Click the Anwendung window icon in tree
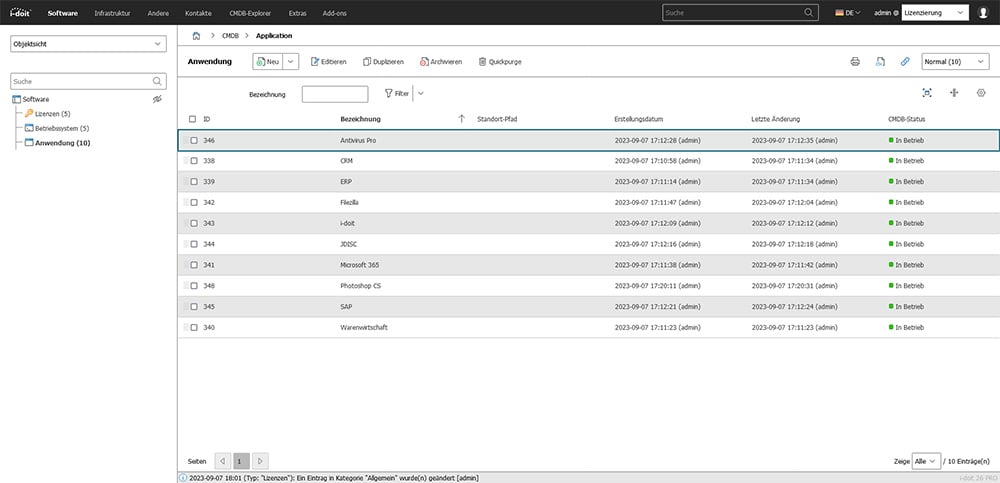Screen dimensions: 1000x483 coord(29,143)
